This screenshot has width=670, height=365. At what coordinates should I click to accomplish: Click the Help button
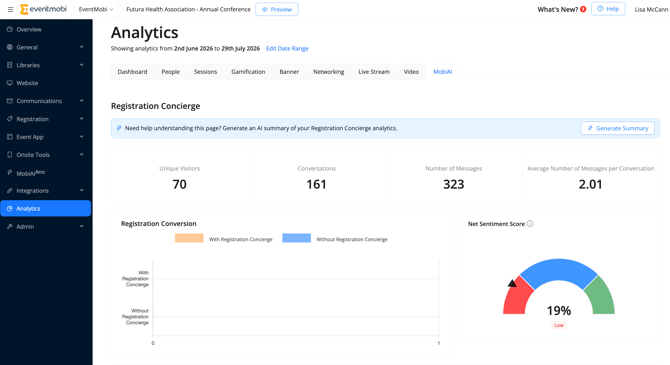pyautogui.click(x=608, y=9)
